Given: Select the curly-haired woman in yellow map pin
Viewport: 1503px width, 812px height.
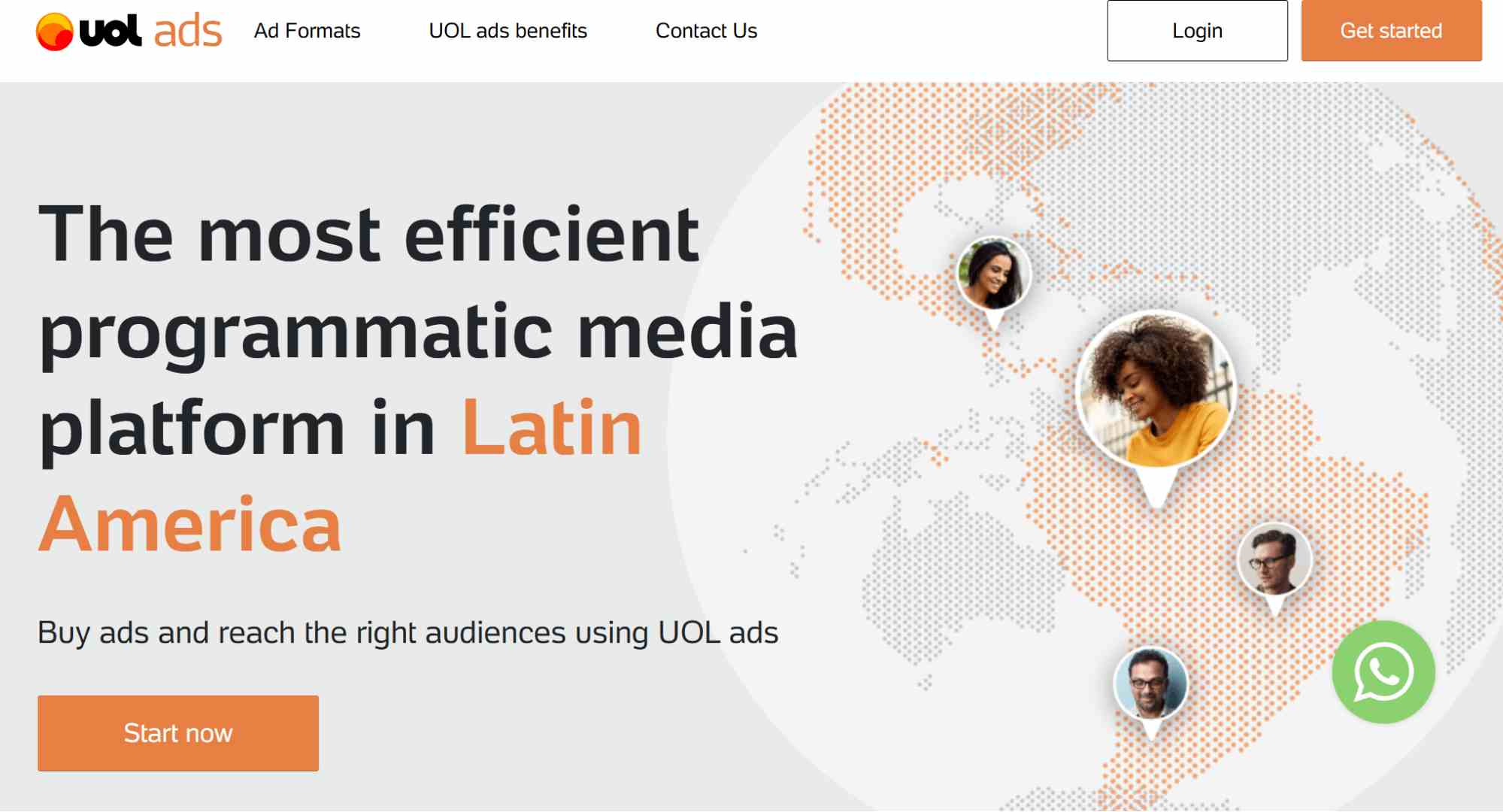Looking at the screenshot, I should 1156,391.
